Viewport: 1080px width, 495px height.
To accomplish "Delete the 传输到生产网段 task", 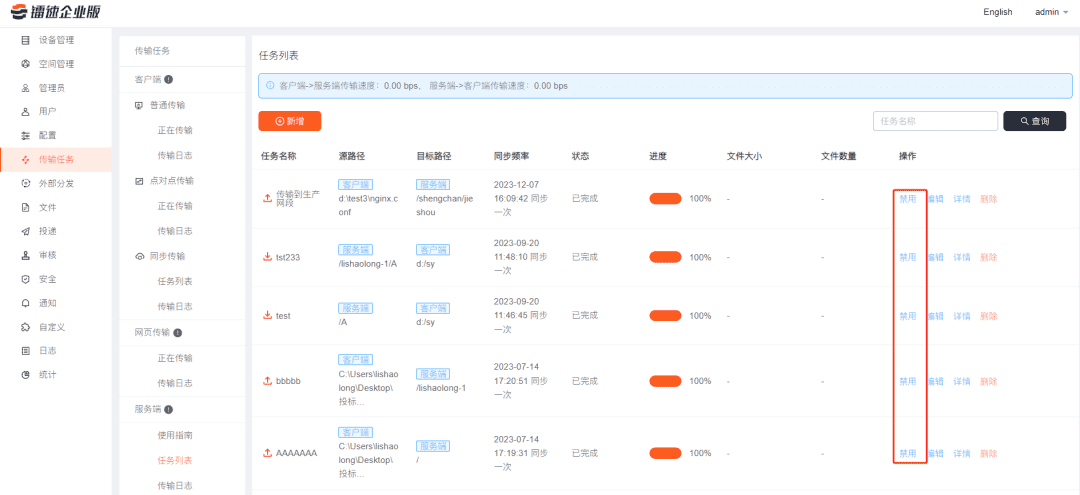I will click(x=988, y=198).
